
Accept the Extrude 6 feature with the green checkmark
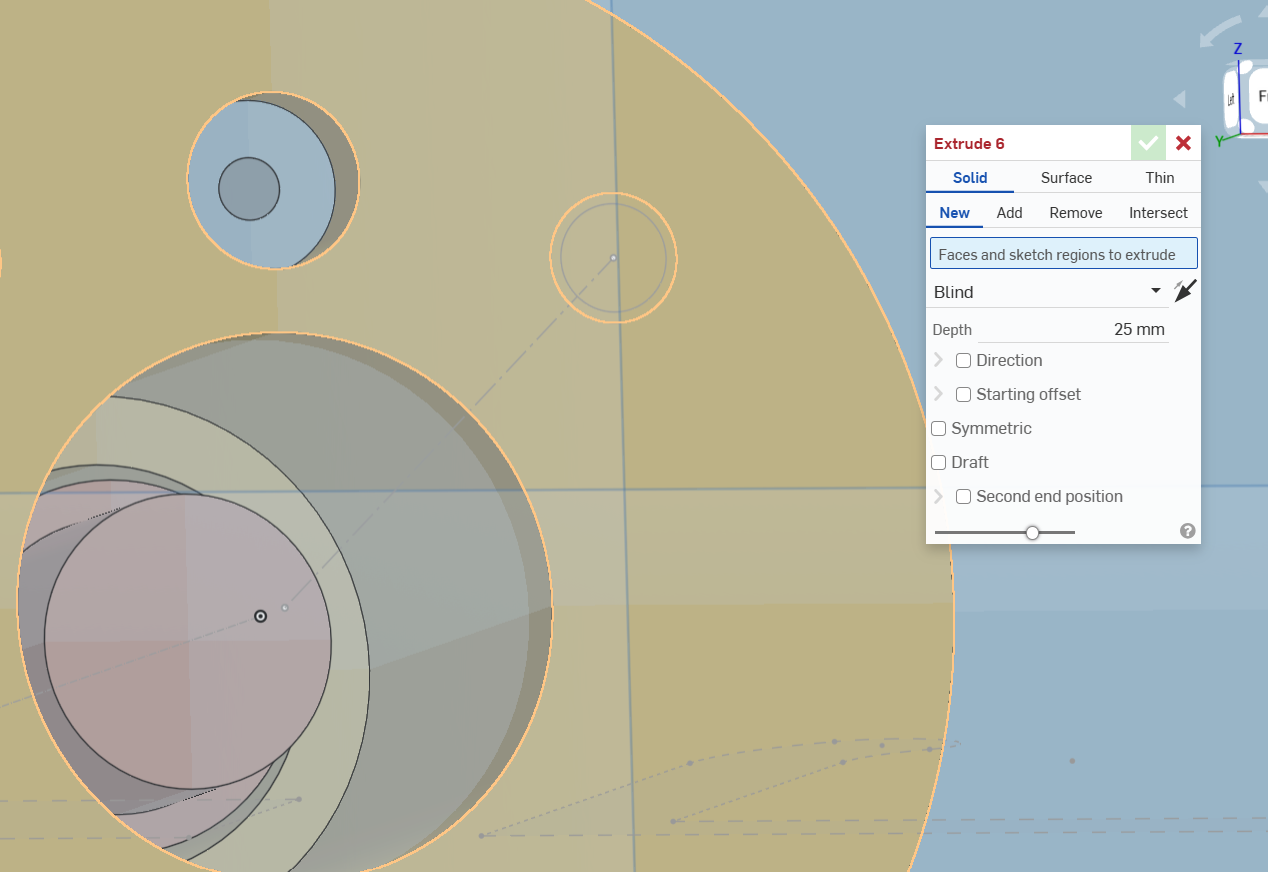[x=1148, y=143]
